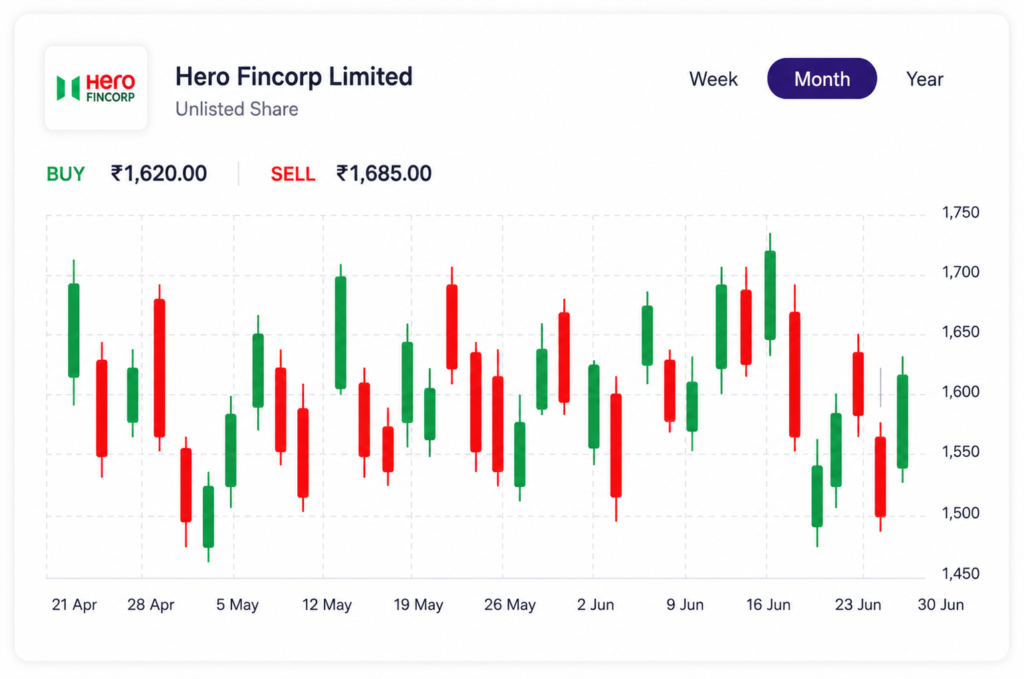
Task: Click the Hero Fincorp logo
Action: click(96, 88)
